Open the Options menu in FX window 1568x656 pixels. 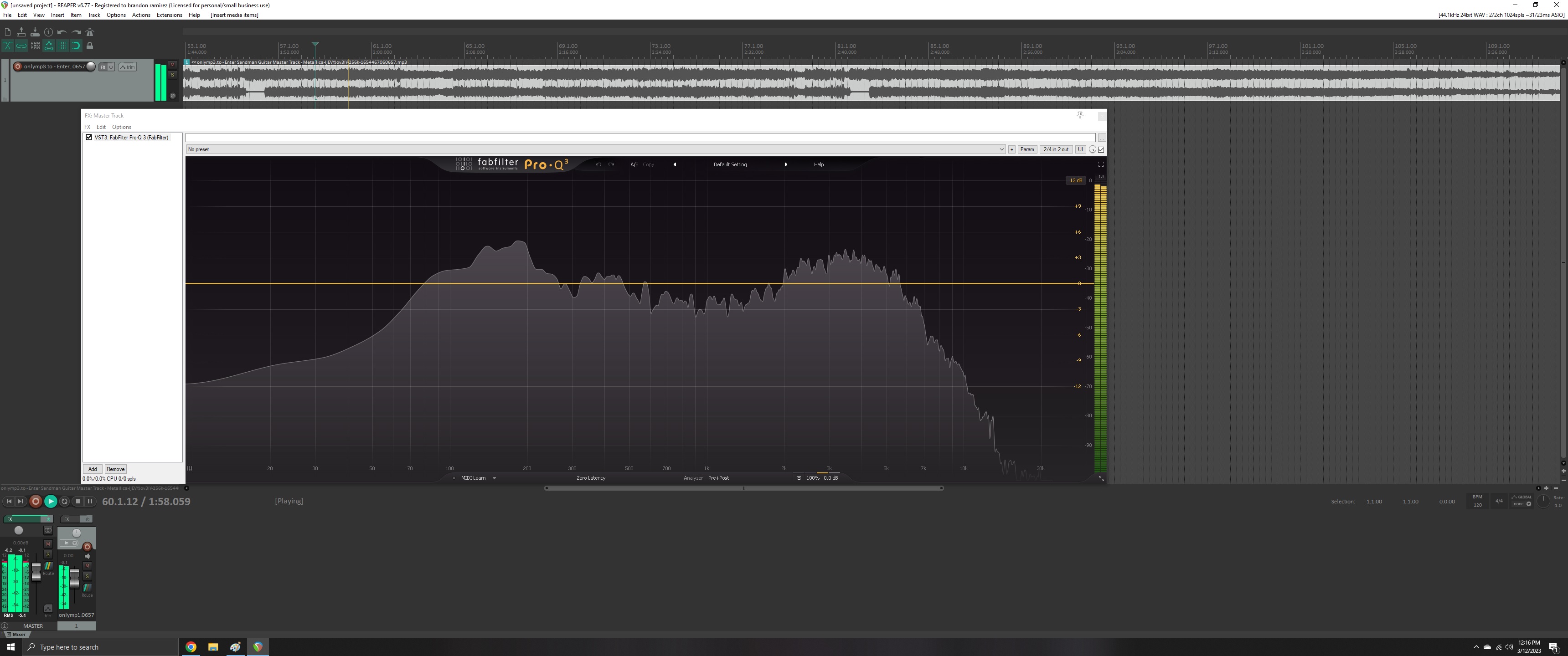122,127
